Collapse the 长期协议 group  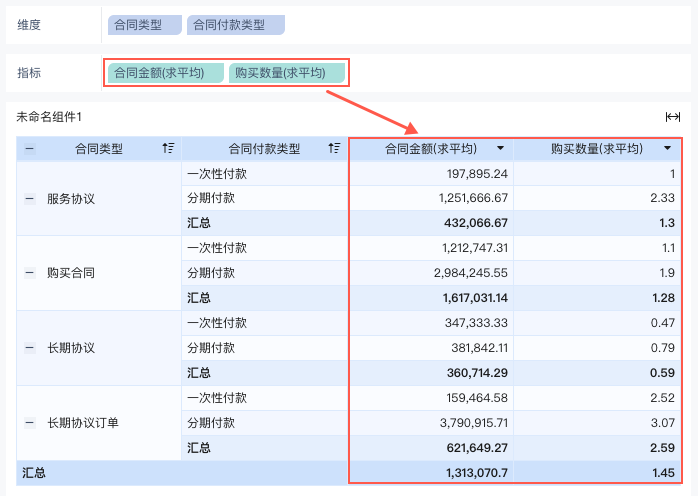pyautogui.click(x=29, y=348)
